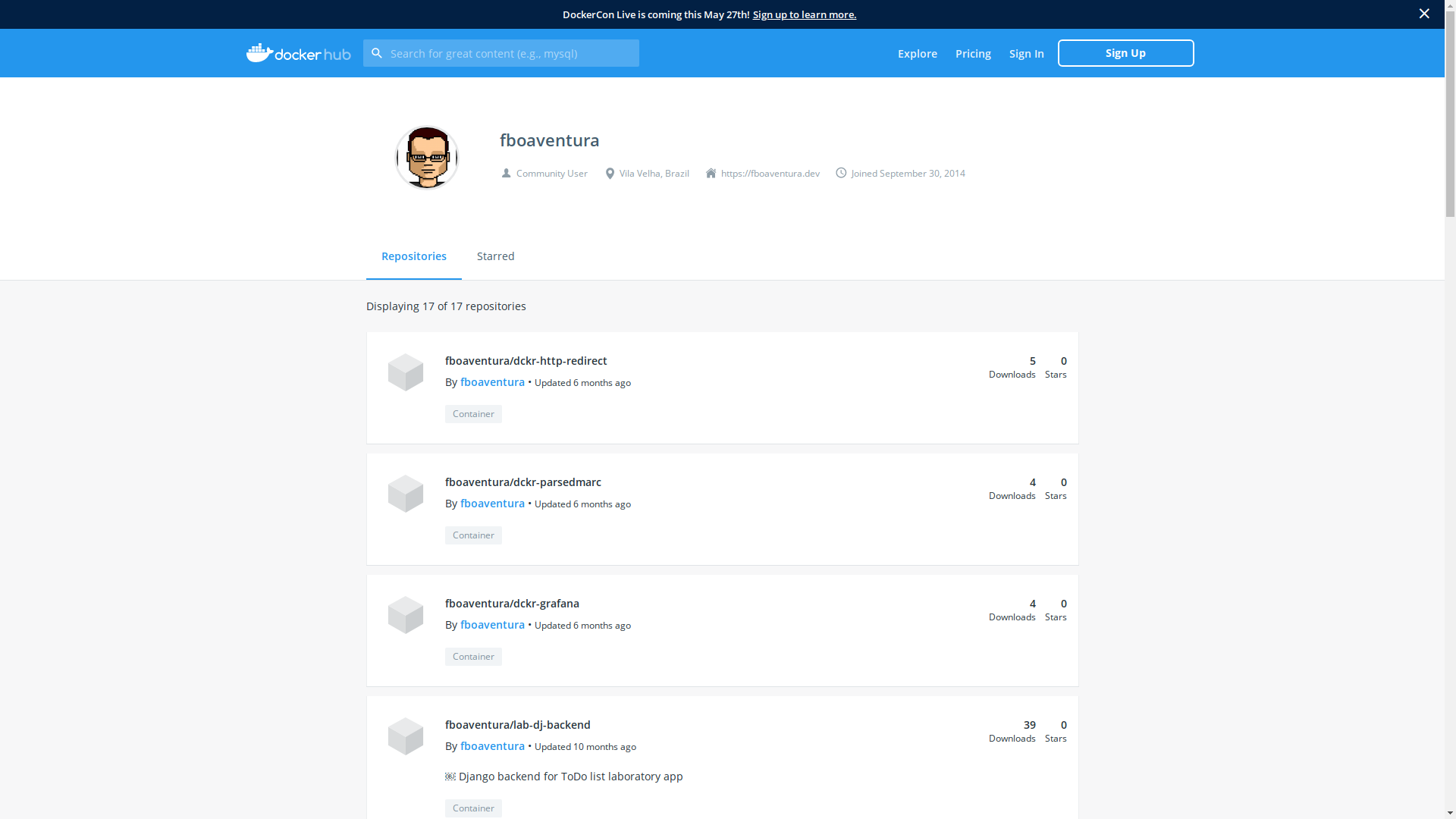The height and width of the screenshot is (819, 1456).
Task: Click the '39 Downloads' count for lab-dj-backend
Action: click(x=1012, y=731)
